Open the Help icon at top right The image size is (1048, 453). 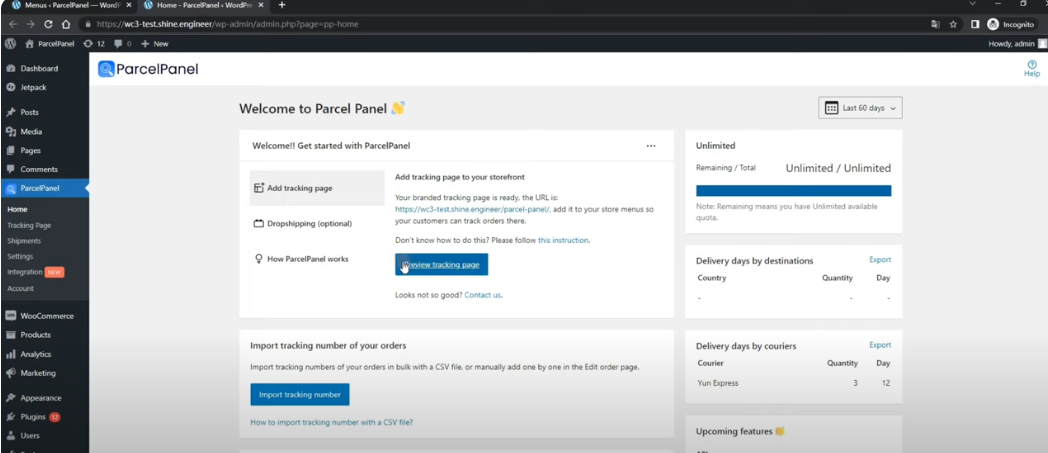(1032, 68)
